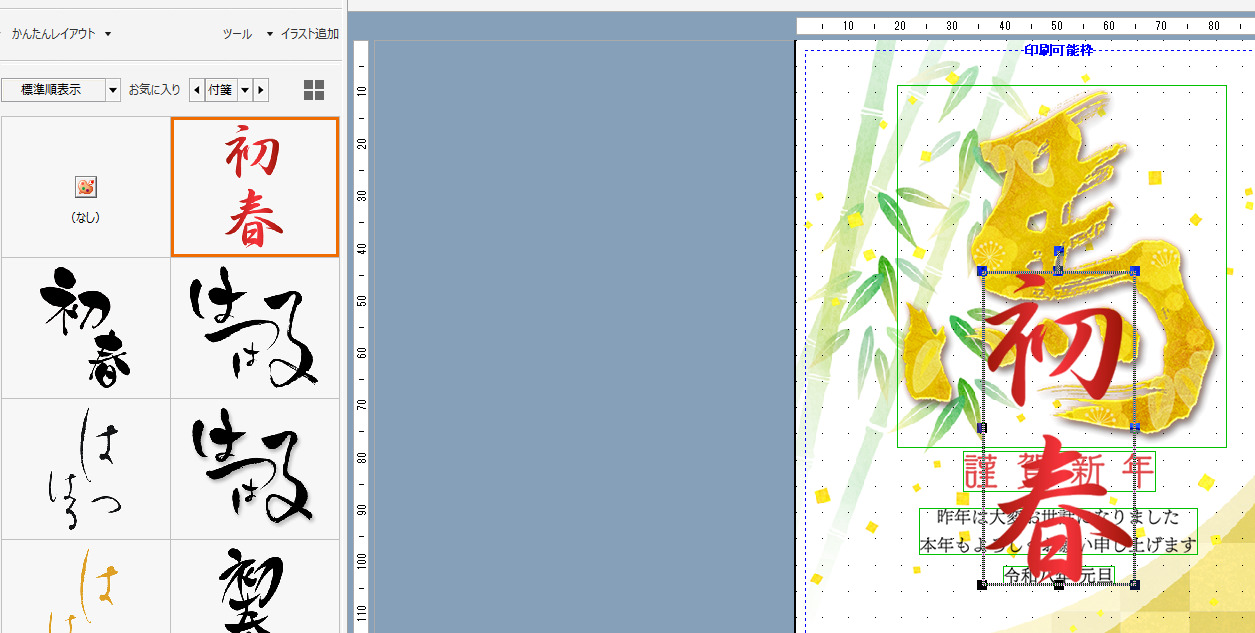Click the イラスト追加 button
The image size is (1255, 633).
coord(310,34)
